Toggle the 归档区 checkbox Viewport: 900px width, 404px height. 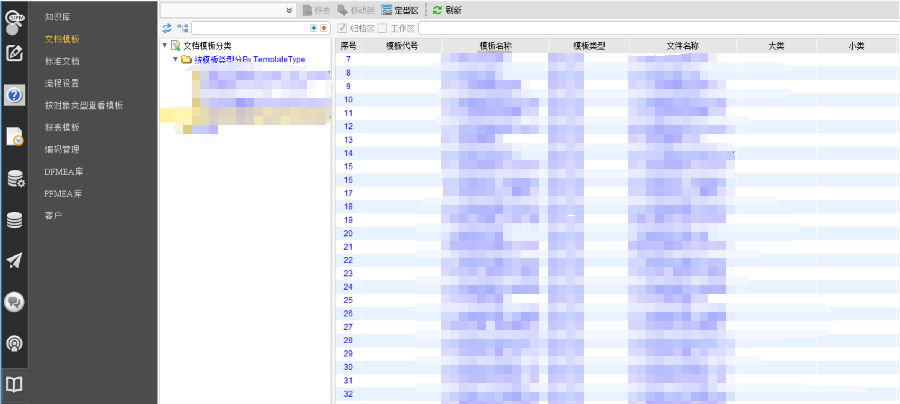point(342,28)
